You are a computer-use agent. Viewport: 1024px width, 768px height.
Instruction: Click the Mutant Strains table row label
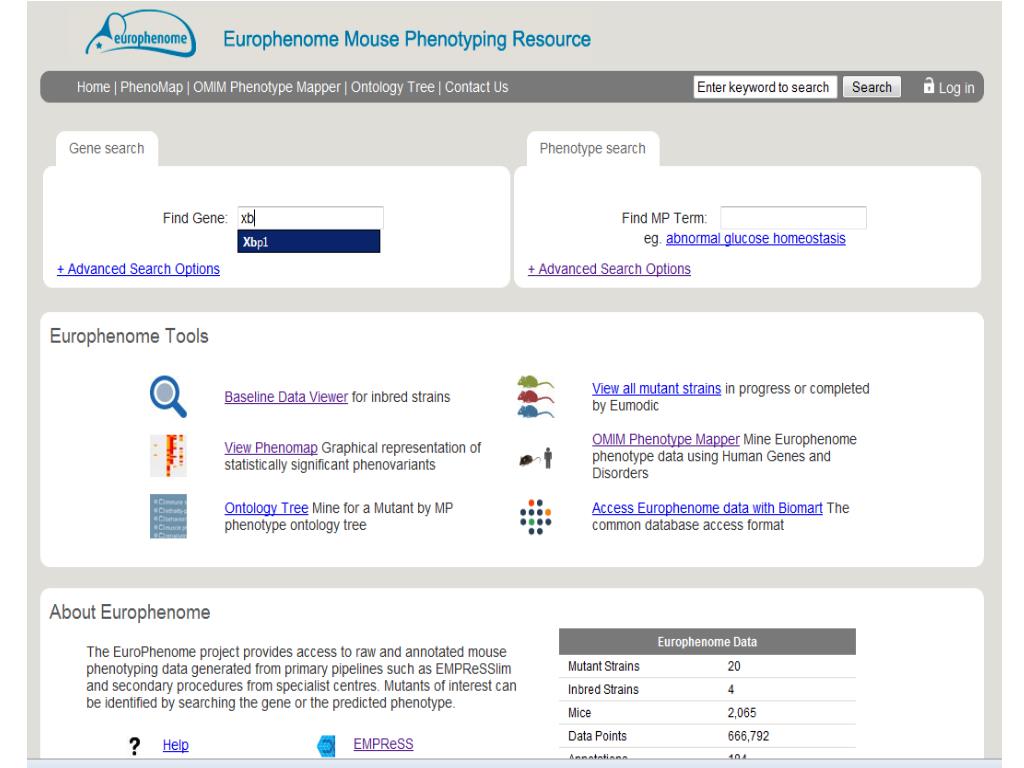pos(603,666)
